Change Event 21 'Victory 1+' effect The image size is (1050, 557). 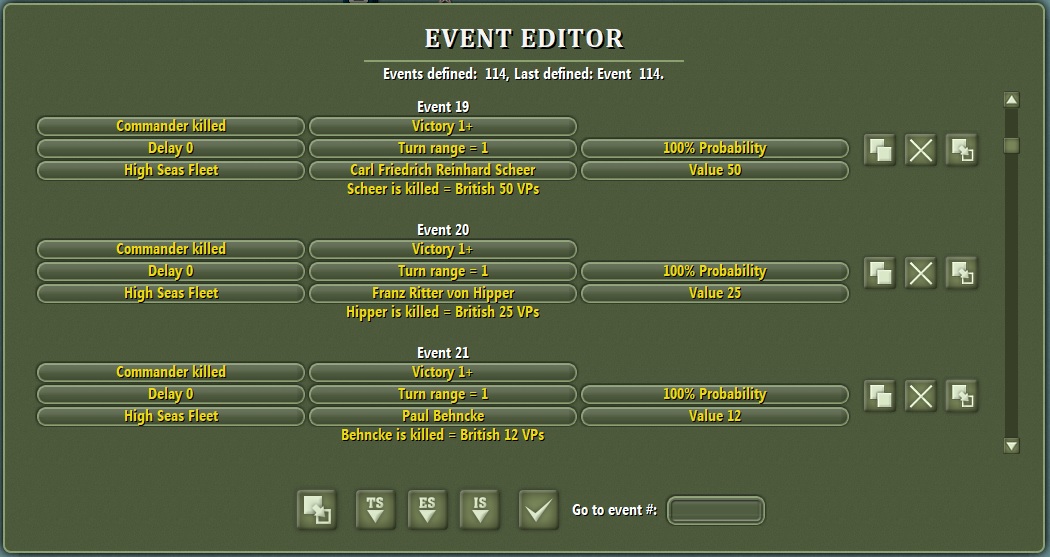coord(443,373)
